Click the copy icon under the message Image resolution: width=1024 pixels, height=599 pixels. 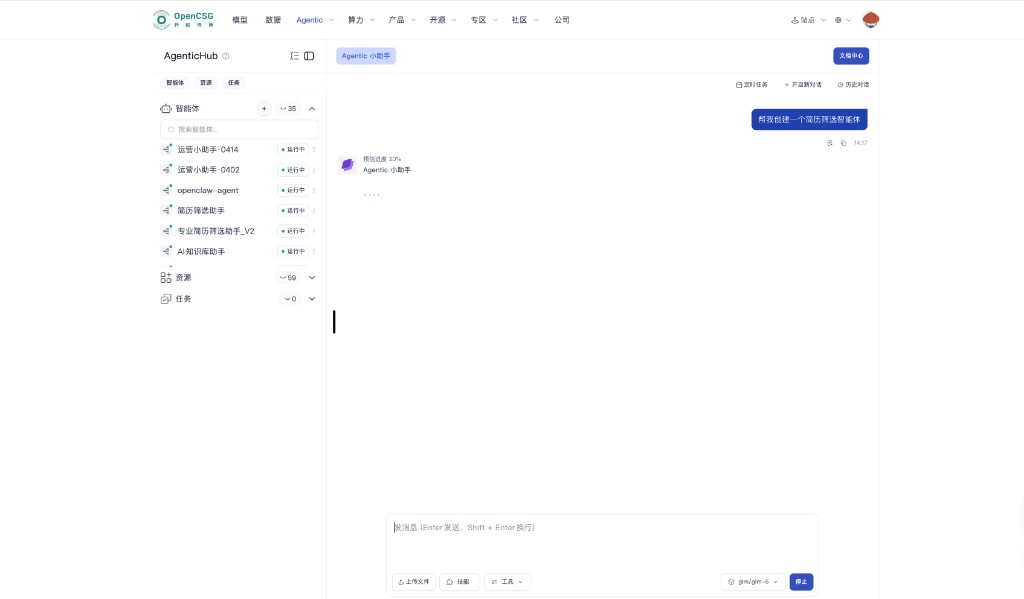(843, 143)
